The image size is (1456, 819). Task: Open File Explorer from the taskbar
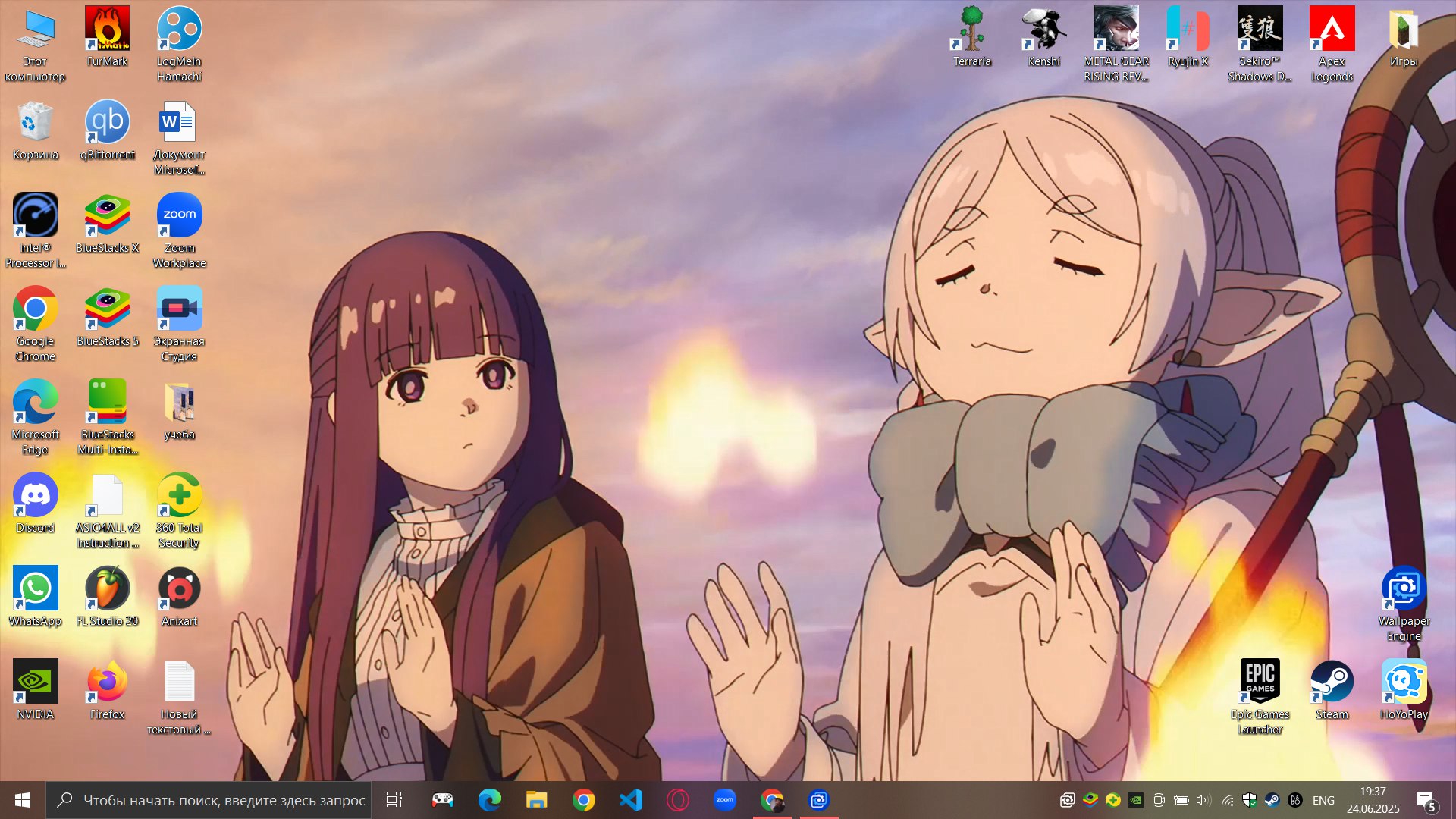coord(536,800)
